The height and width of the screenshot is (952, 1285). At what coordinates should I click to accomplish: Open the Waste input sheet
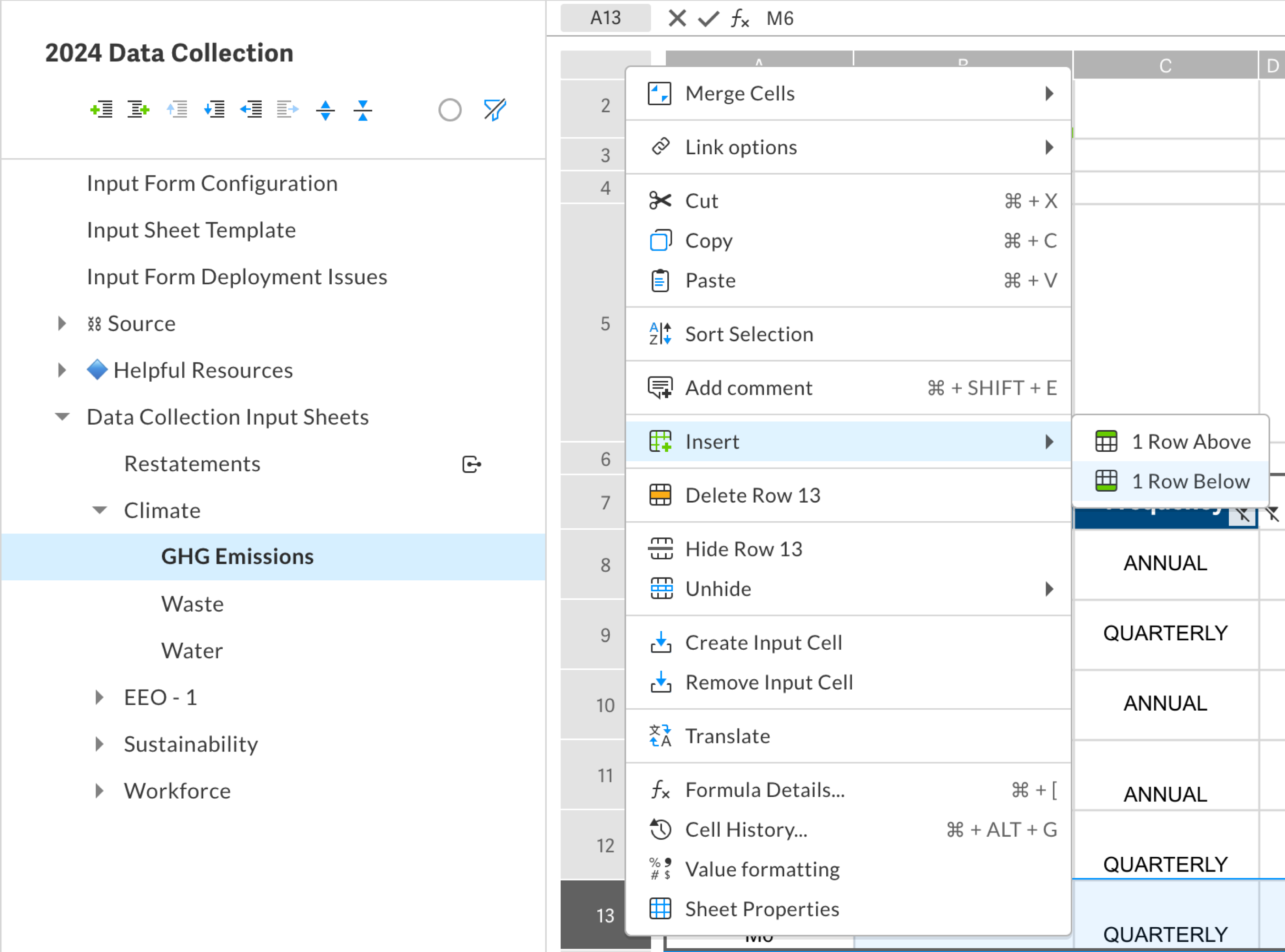192,604
